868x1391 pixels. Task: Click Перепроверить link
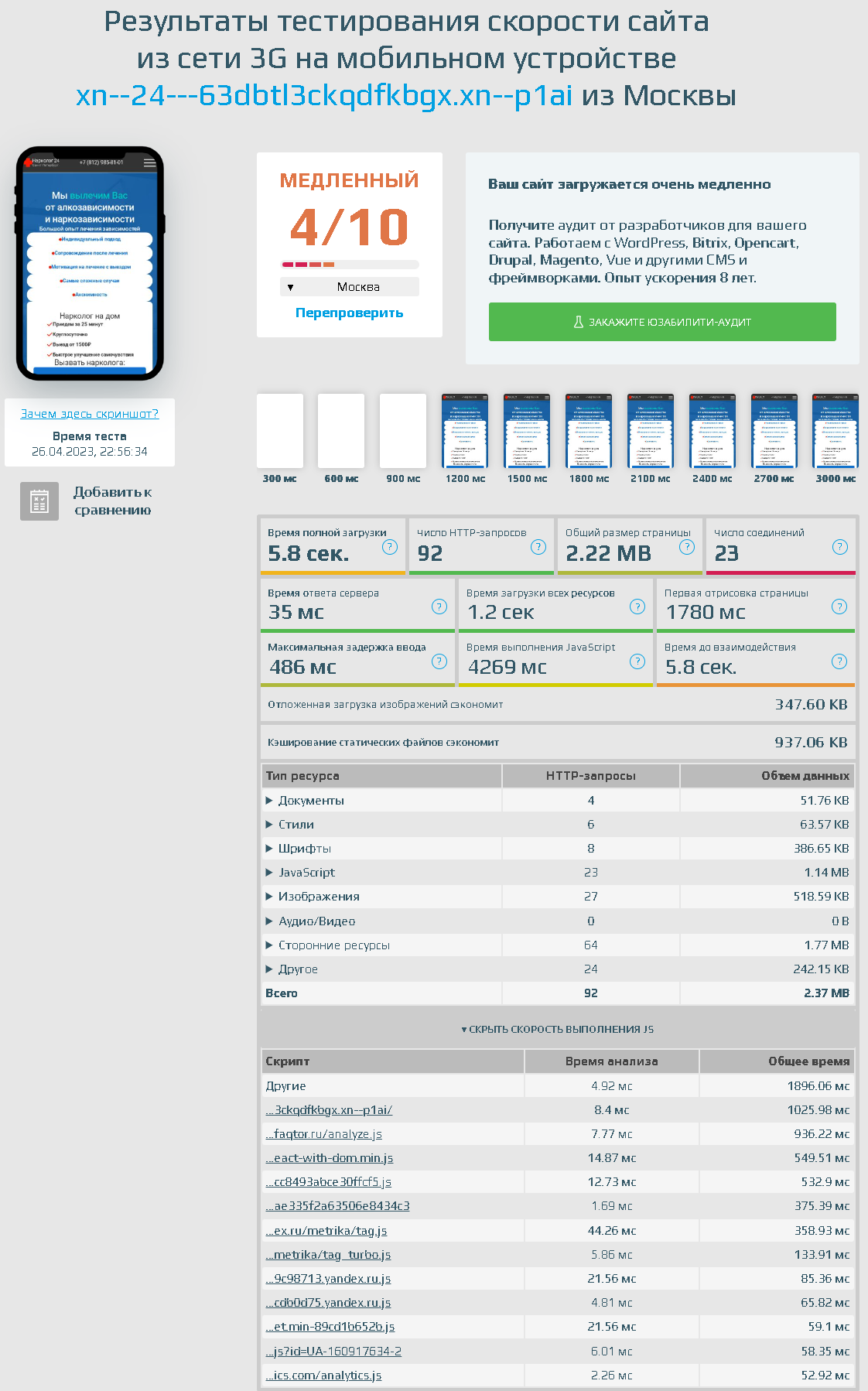coord(350,313)
